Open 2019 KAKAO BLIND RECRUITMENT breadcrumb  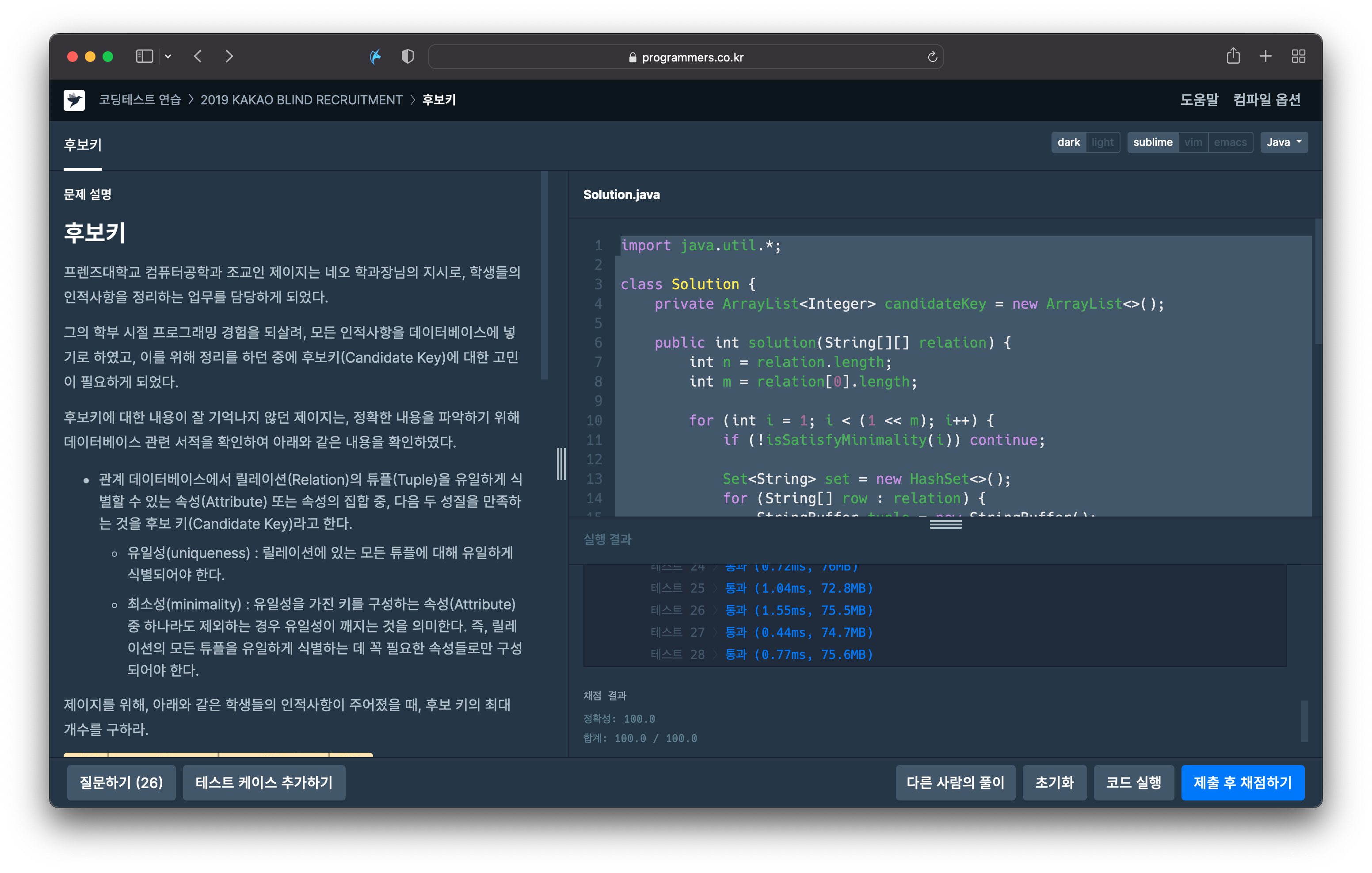(x=301, y=100)
